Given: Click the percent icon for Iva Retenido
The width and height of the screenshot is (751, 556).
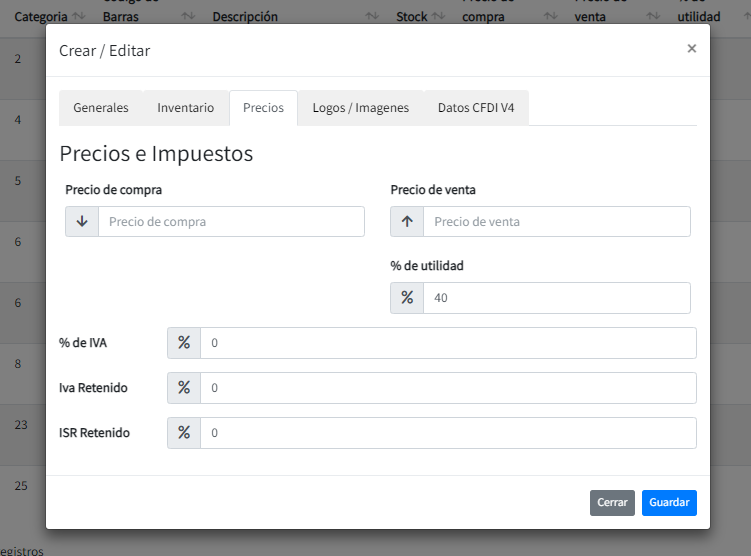Looking at the screenshot, I should tap(184, 388).
